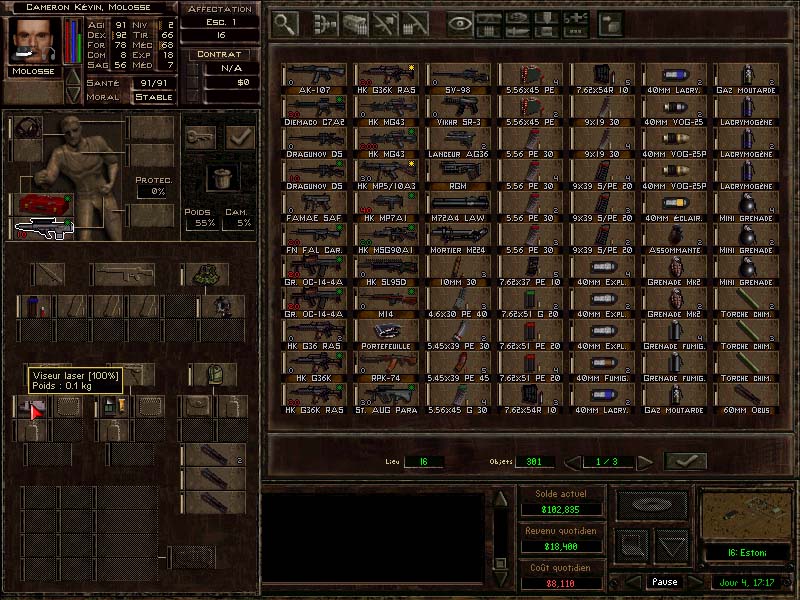Open the Esc. 1 assignment field

click(220, 22)
